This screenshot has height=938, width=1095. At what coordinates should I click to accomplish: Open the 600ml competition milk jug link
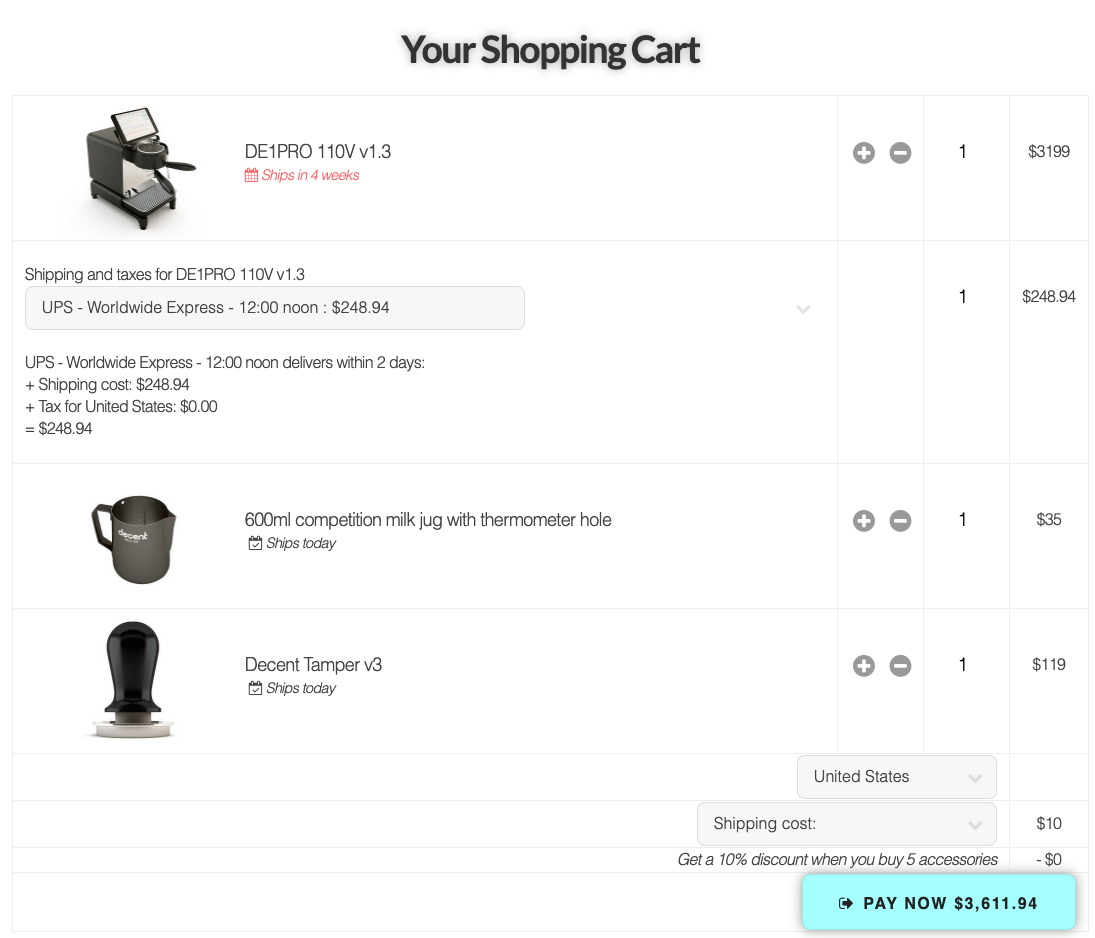pyautogui.click(x=428, y=520)
